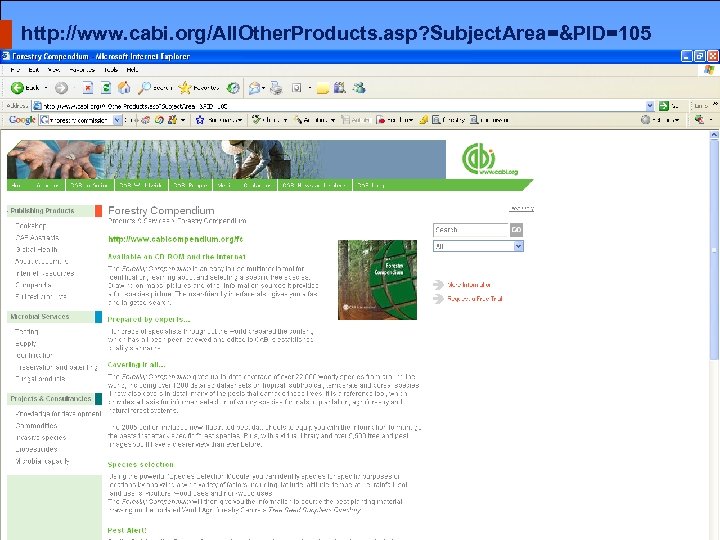Click the PageRank colored swirl icon

click(x=159, y=120)
